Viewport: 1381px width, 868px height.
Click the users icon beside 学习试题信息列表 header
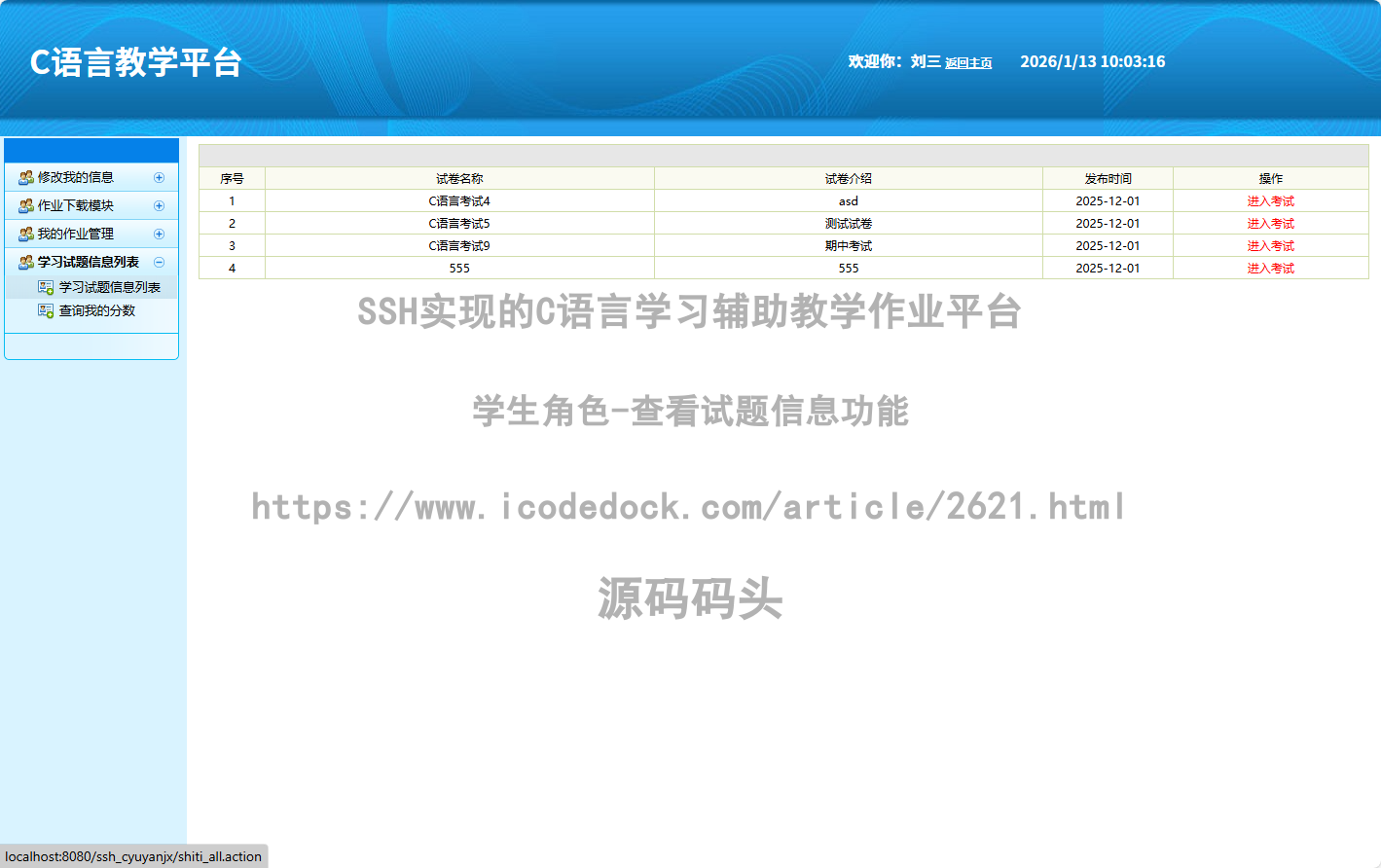pyautogui.click(x=26, y=263)
